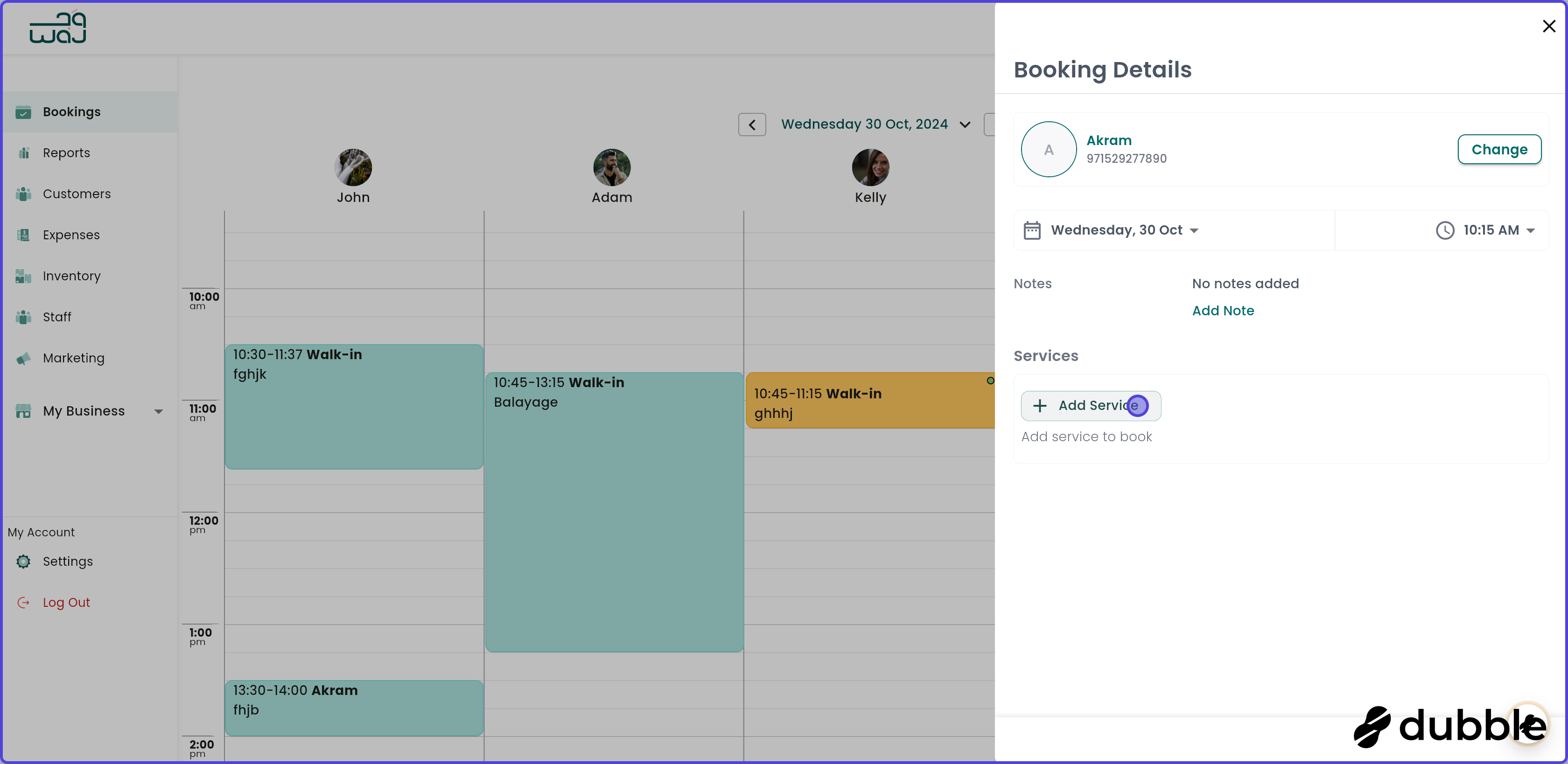Image resolution: width=1568 pixels, height=764 pixels.
Task: Click the calendar icon beside Wednesday, 30 Oct
Action: [x=1033, y=230]
